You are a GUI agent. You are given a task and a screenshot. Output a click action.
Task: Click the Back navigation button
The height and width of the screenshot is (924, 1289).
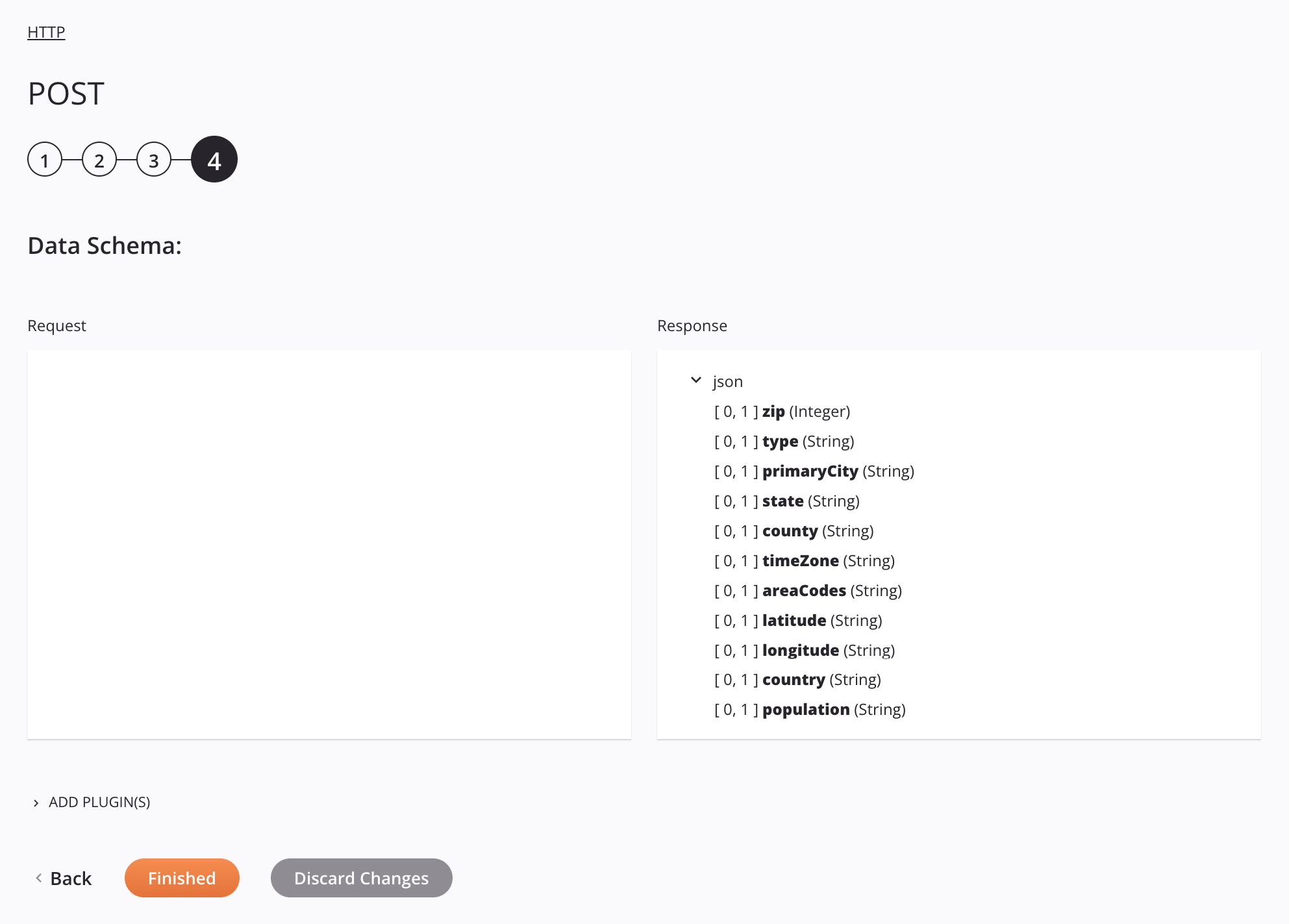(x=64, y=878)
